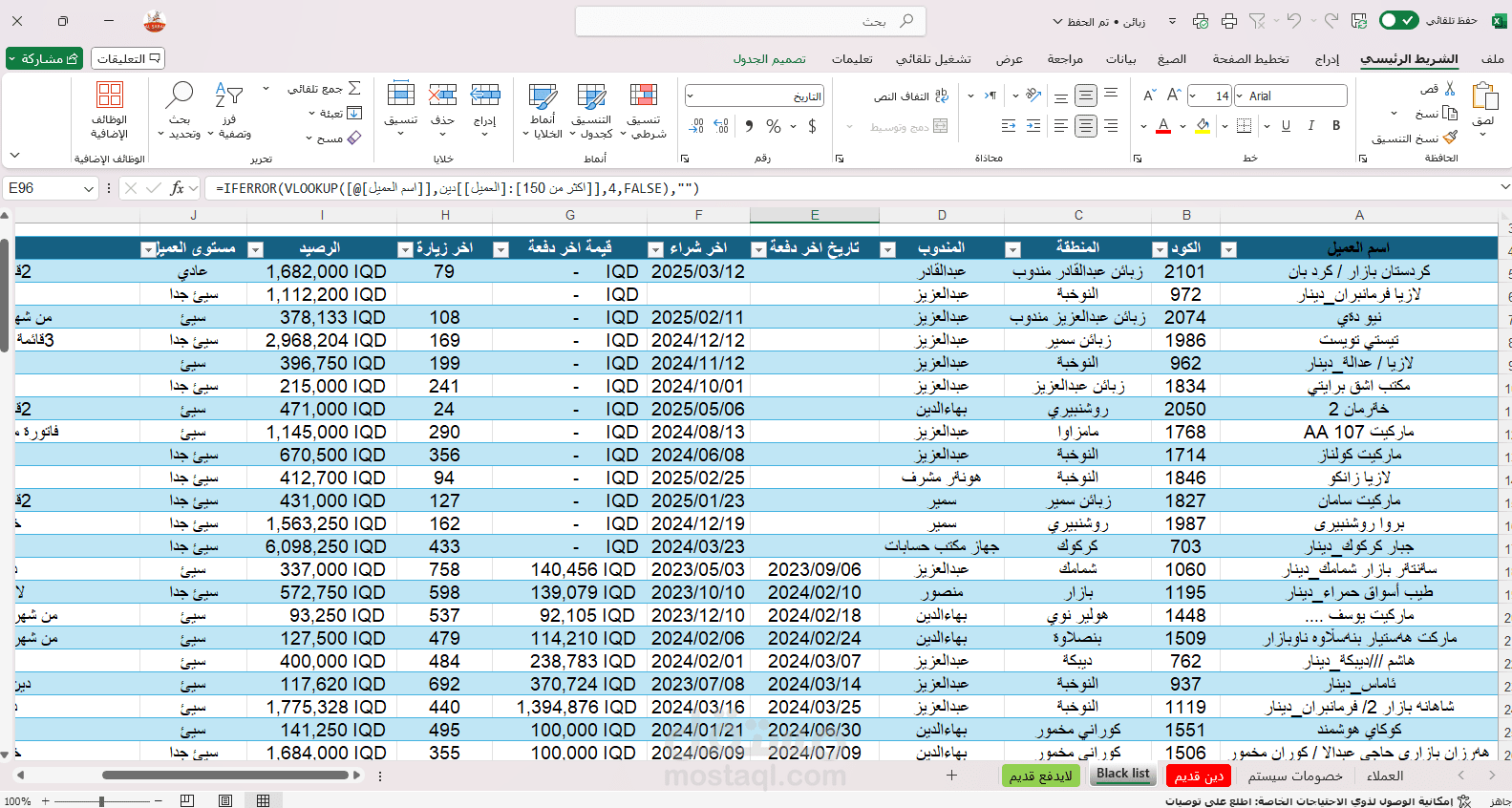Apply comma style number format

coord(749,125)
